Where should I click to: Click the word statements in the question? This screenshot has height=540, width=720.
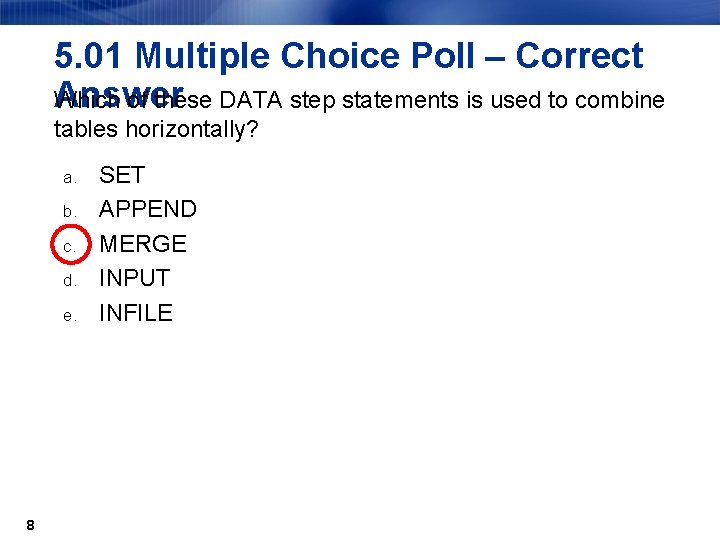pyautogui.click(x=400, y=100)
